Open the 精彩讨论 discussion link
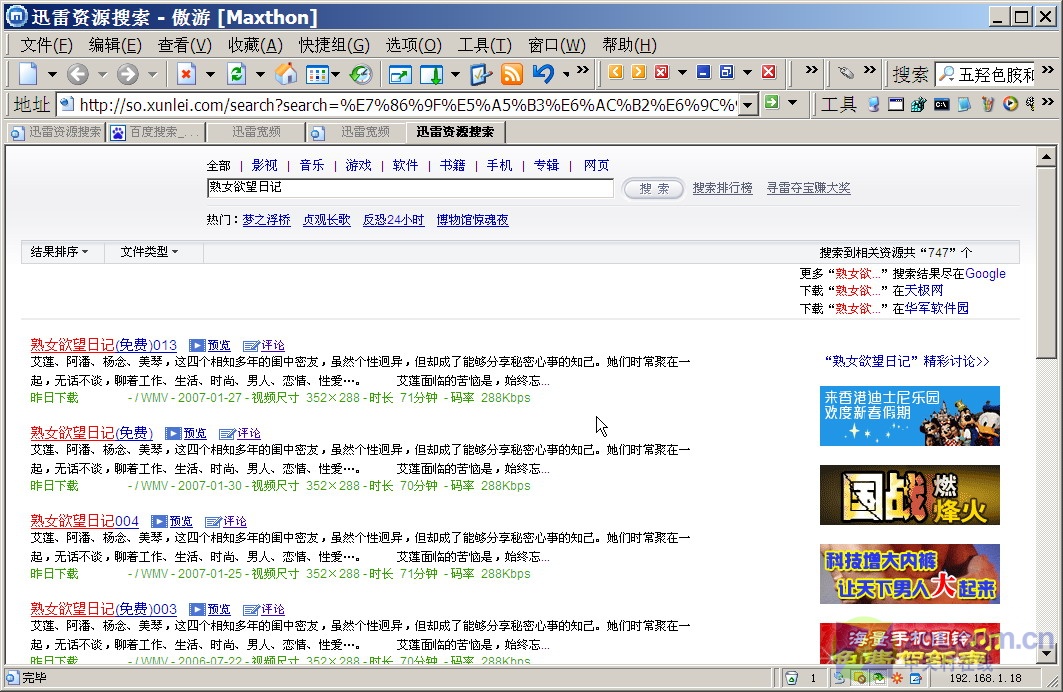Screen dimensions: 1063x692 click(907, 362)
